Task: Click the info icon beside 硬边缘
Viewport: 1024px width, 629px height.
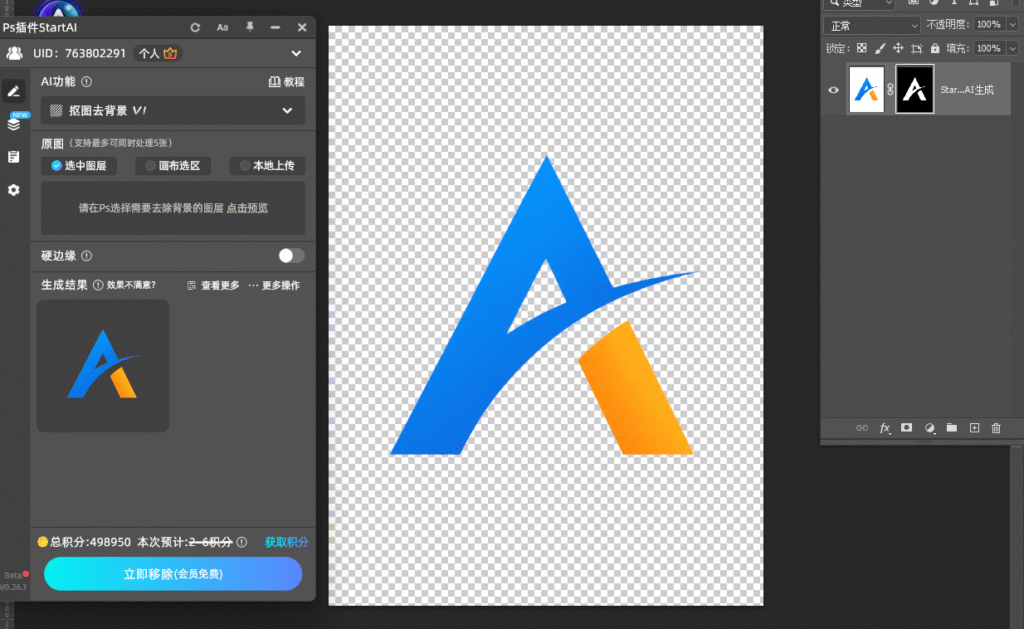Action: (86, 255)
